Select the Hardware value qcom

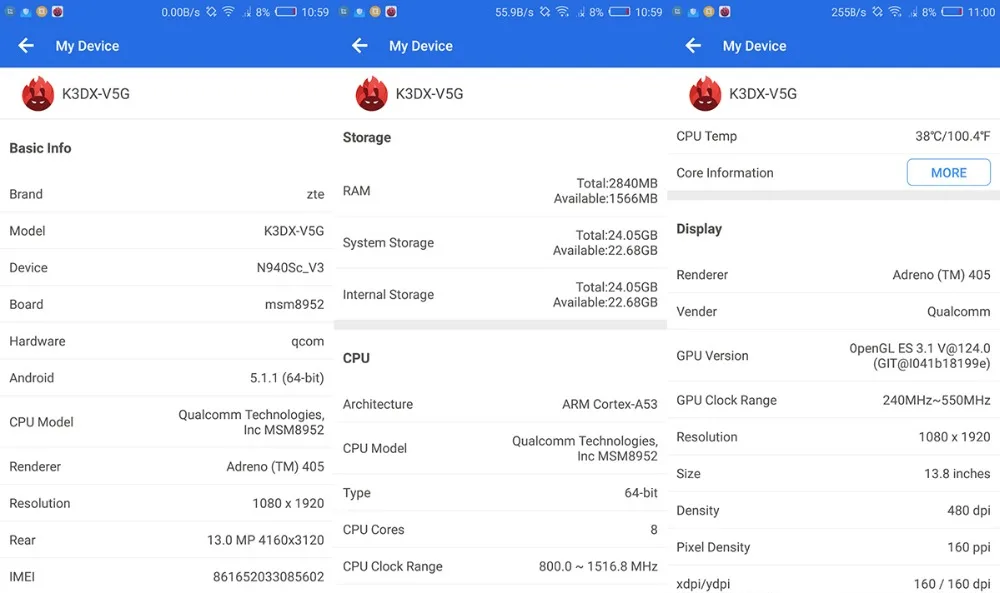click(x=307, y=342)
